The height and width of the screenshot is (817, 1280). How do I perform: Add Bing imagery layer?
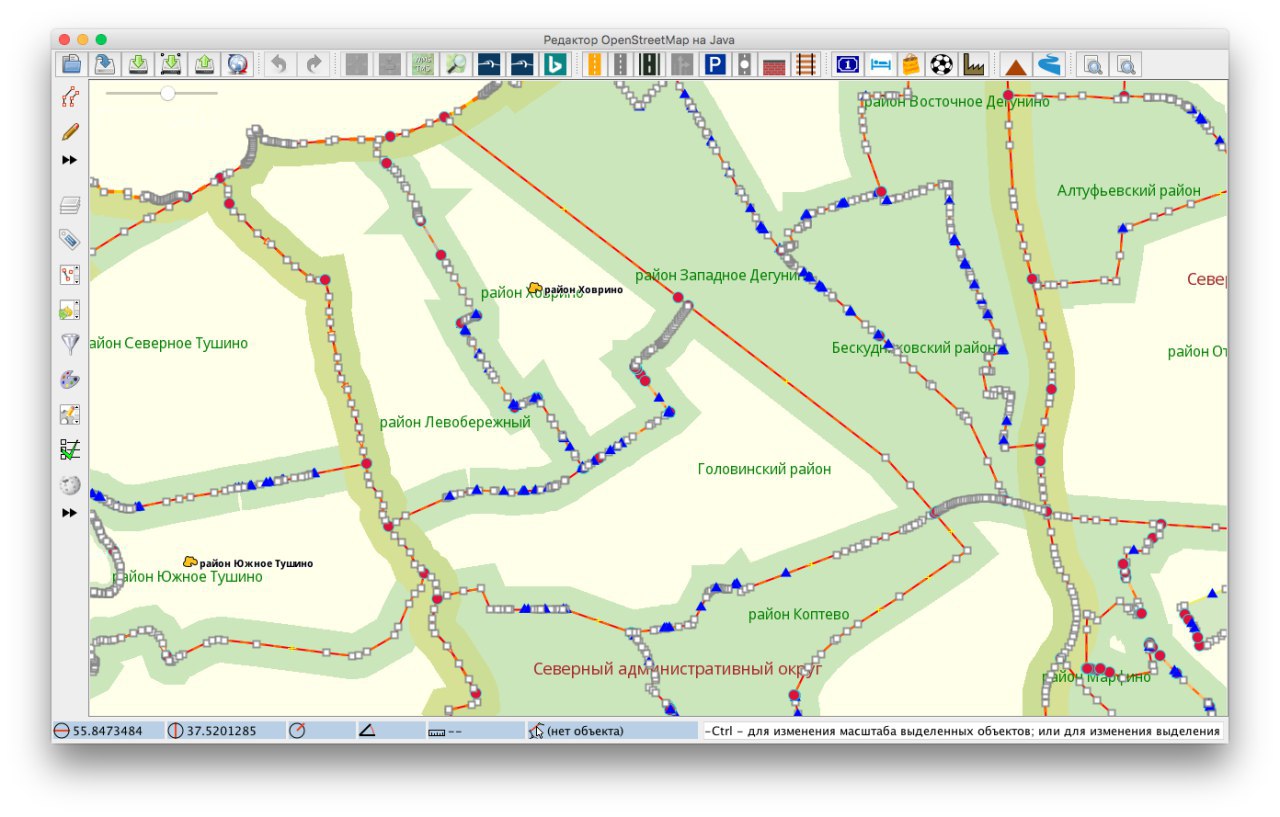coord(554,64)
